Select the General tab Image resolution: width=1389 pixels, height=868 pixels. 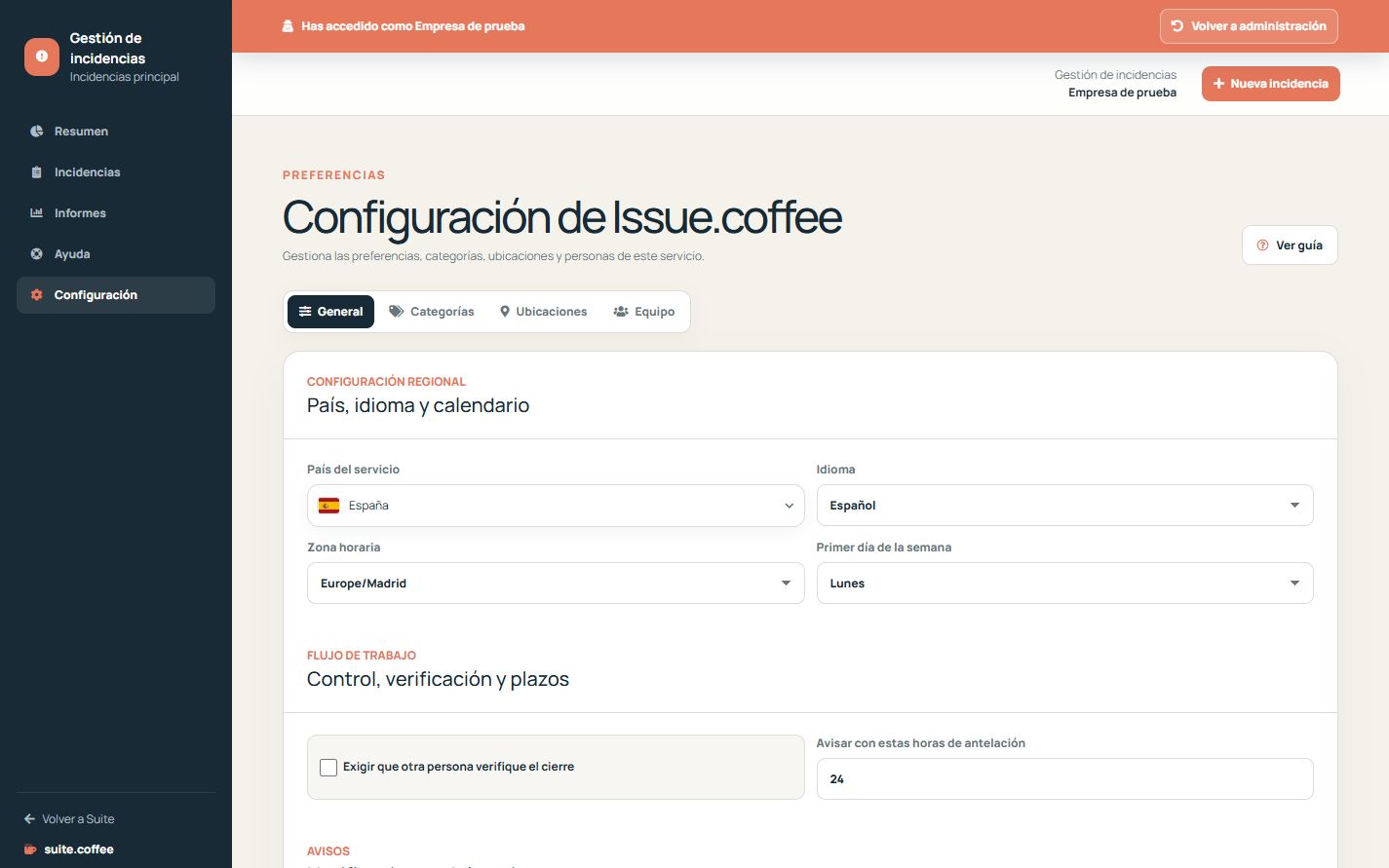pyautogui.click(x=330, y=312)
